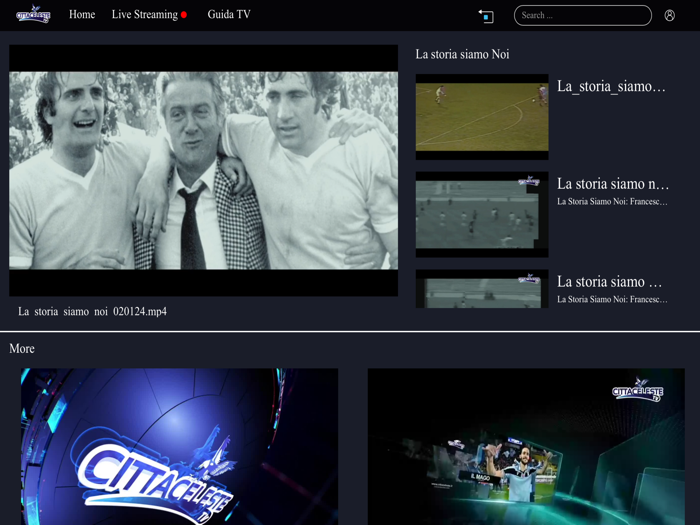Play the main La storia siamo noi video
The height and width of the screenshot is (525, 700).
[x=204, y=170]
